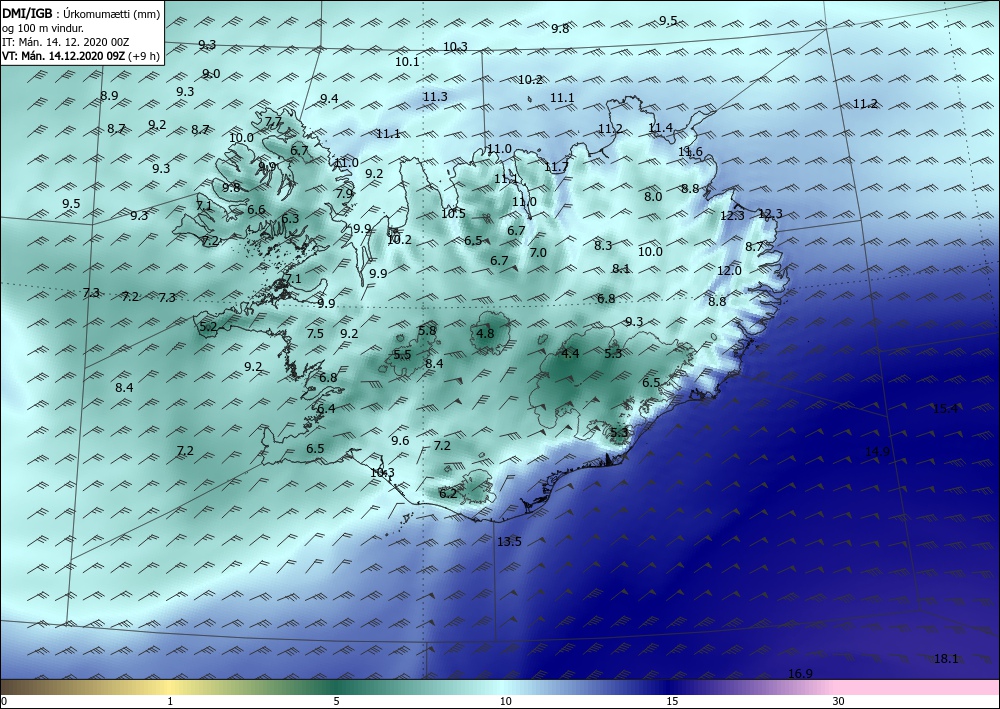Image resolution: width=1000 pixels, height=709 pixels.
Task: Select the 8.3 value in northeast Iceland
Action: coord(603,245)
